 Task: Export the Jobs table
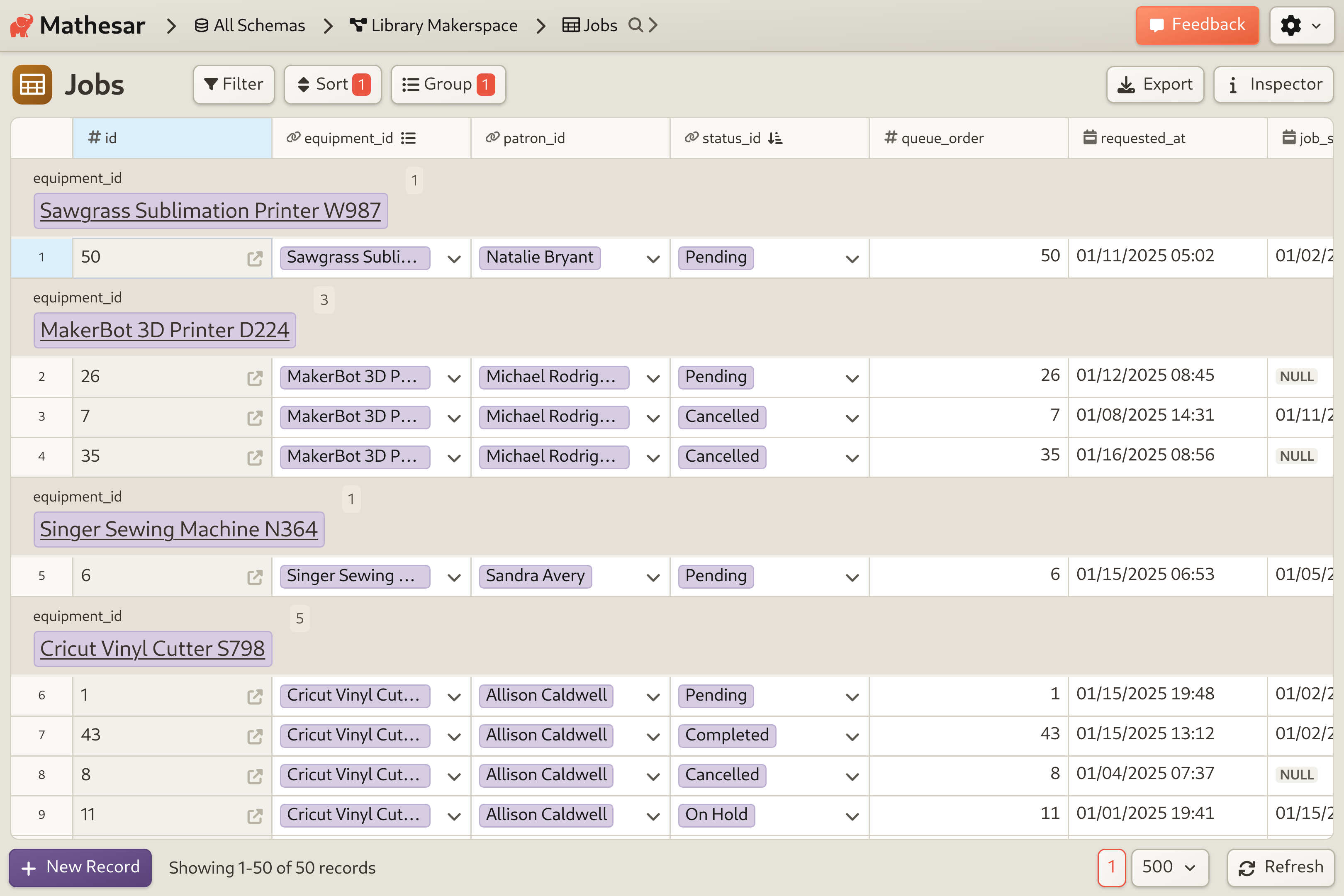1155,85
